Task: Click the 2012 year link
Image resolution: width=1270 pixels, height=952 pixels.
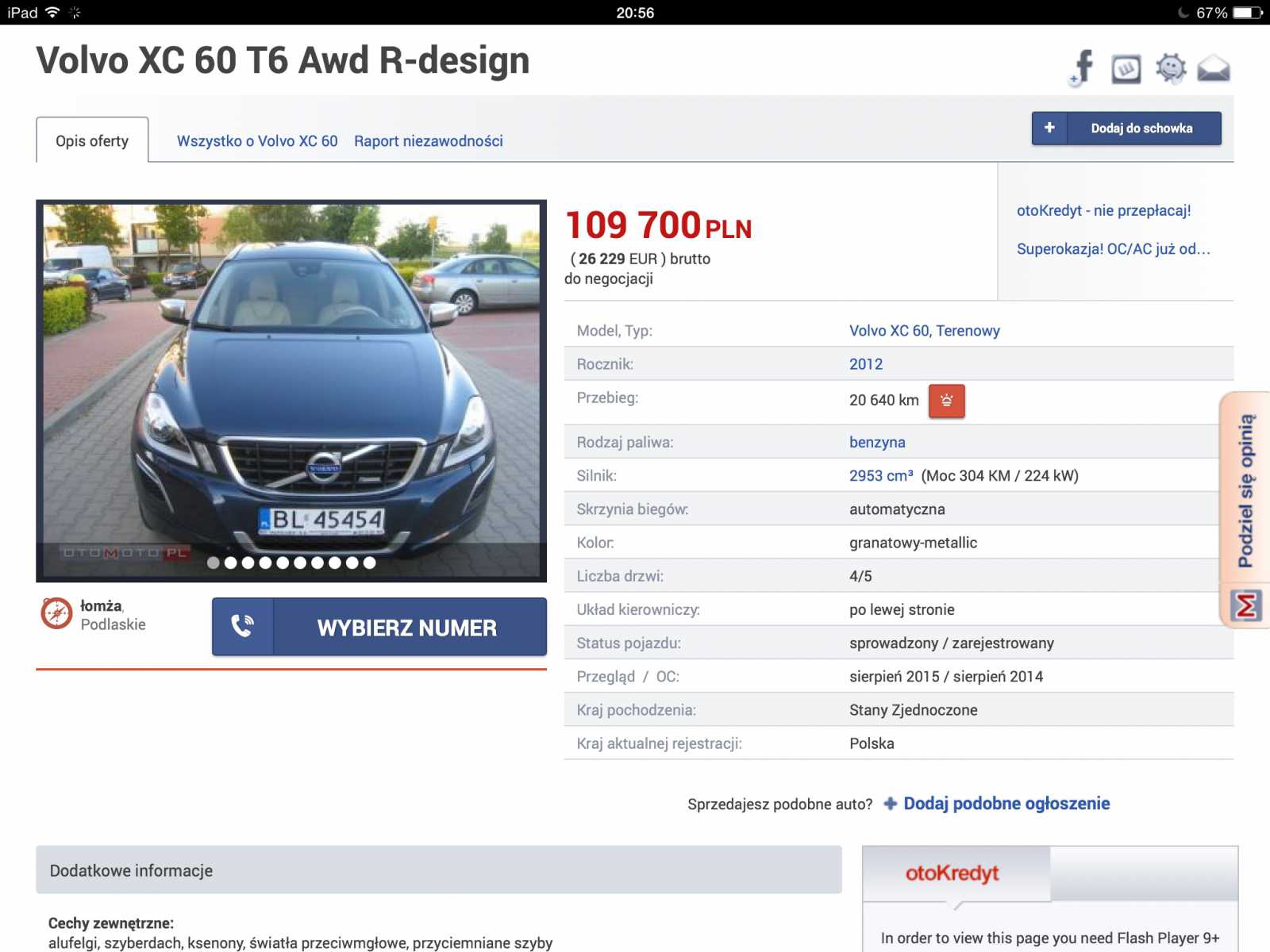Action: (866, 364)
